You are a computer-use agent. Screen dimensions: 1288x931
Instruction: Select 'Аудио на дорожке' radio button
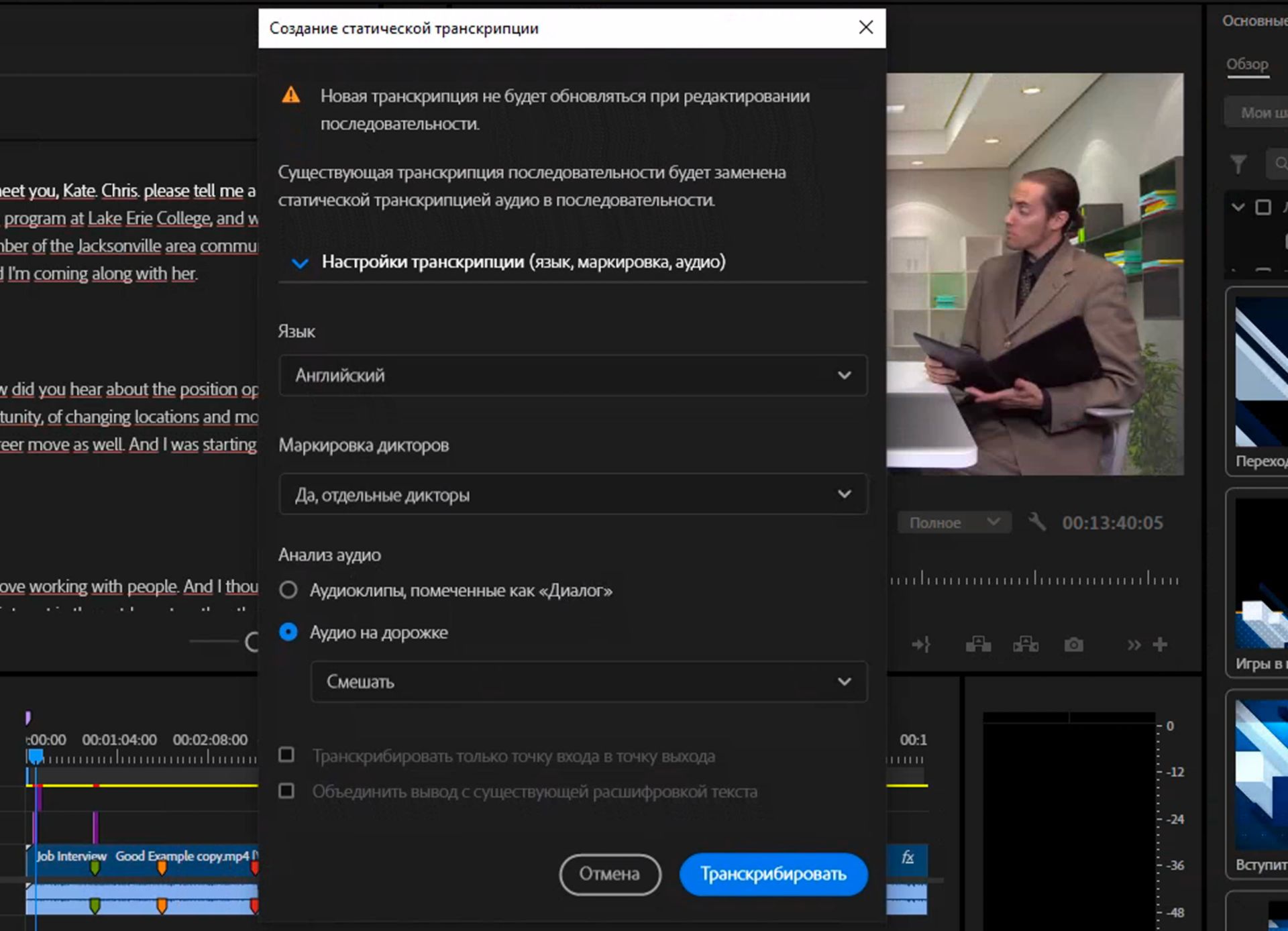pyautogui.click(x=288, y=631)
